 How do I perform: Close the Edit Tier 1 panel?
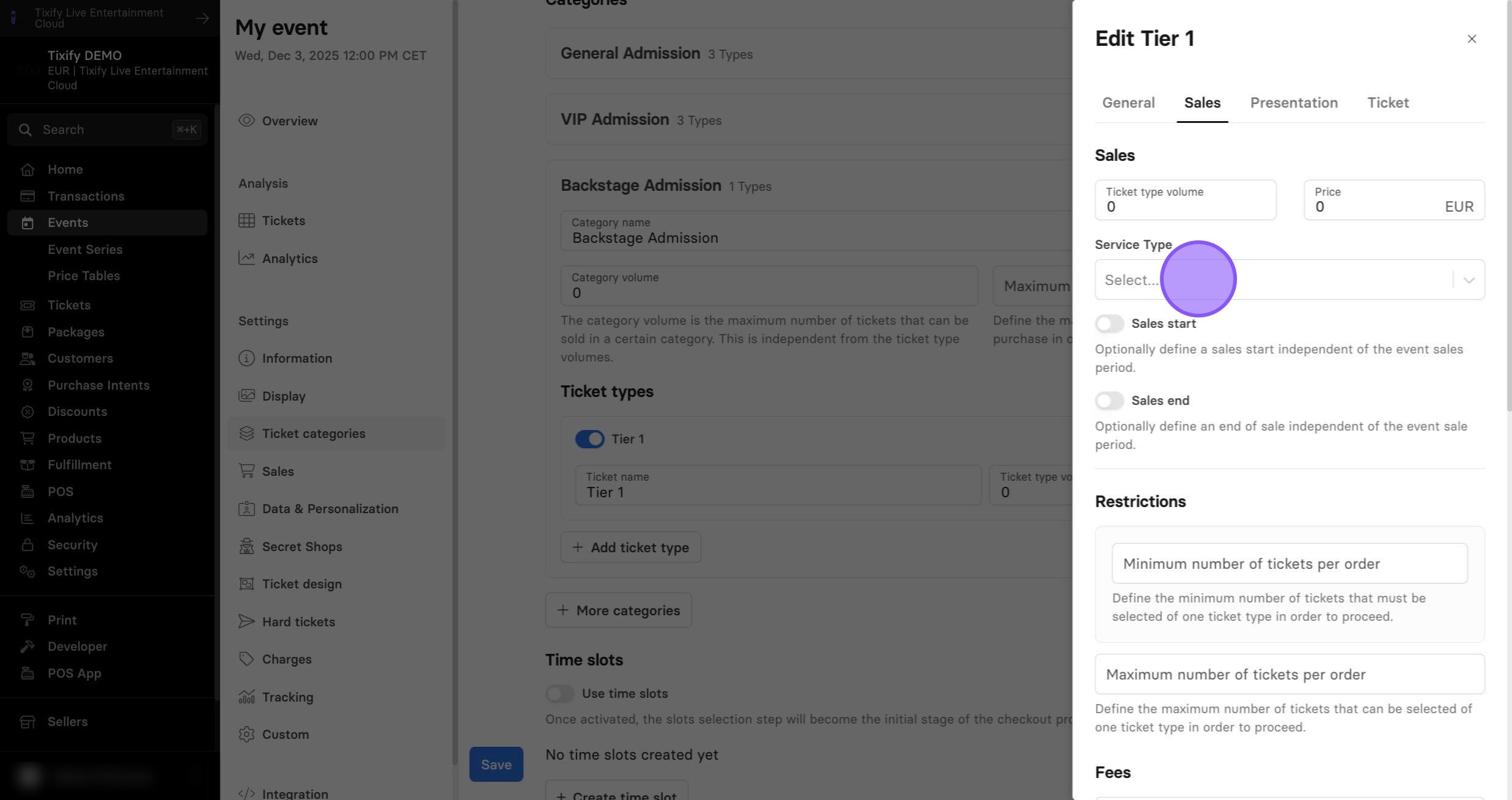(x=1472, y=39)
